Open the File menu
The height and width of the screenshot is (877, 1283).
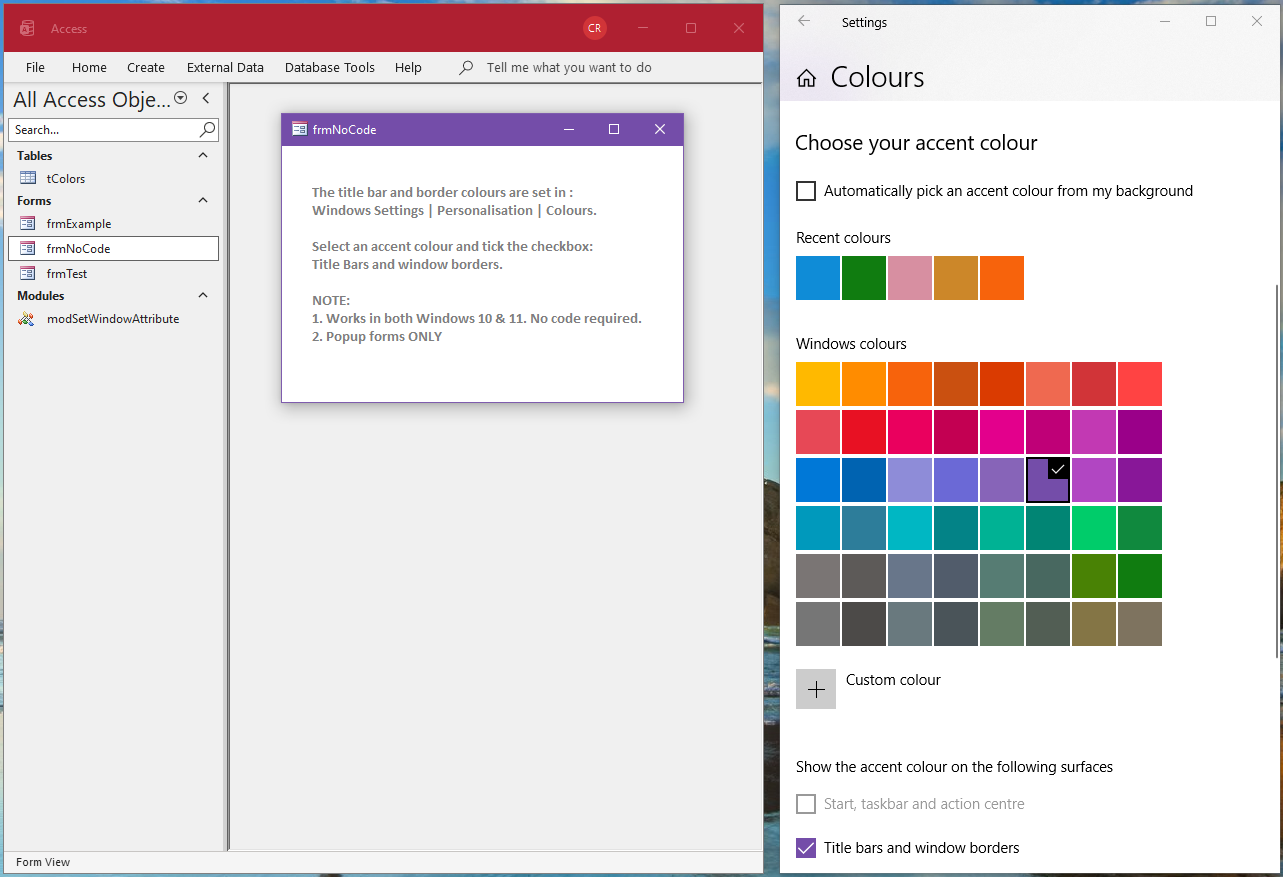35,68
